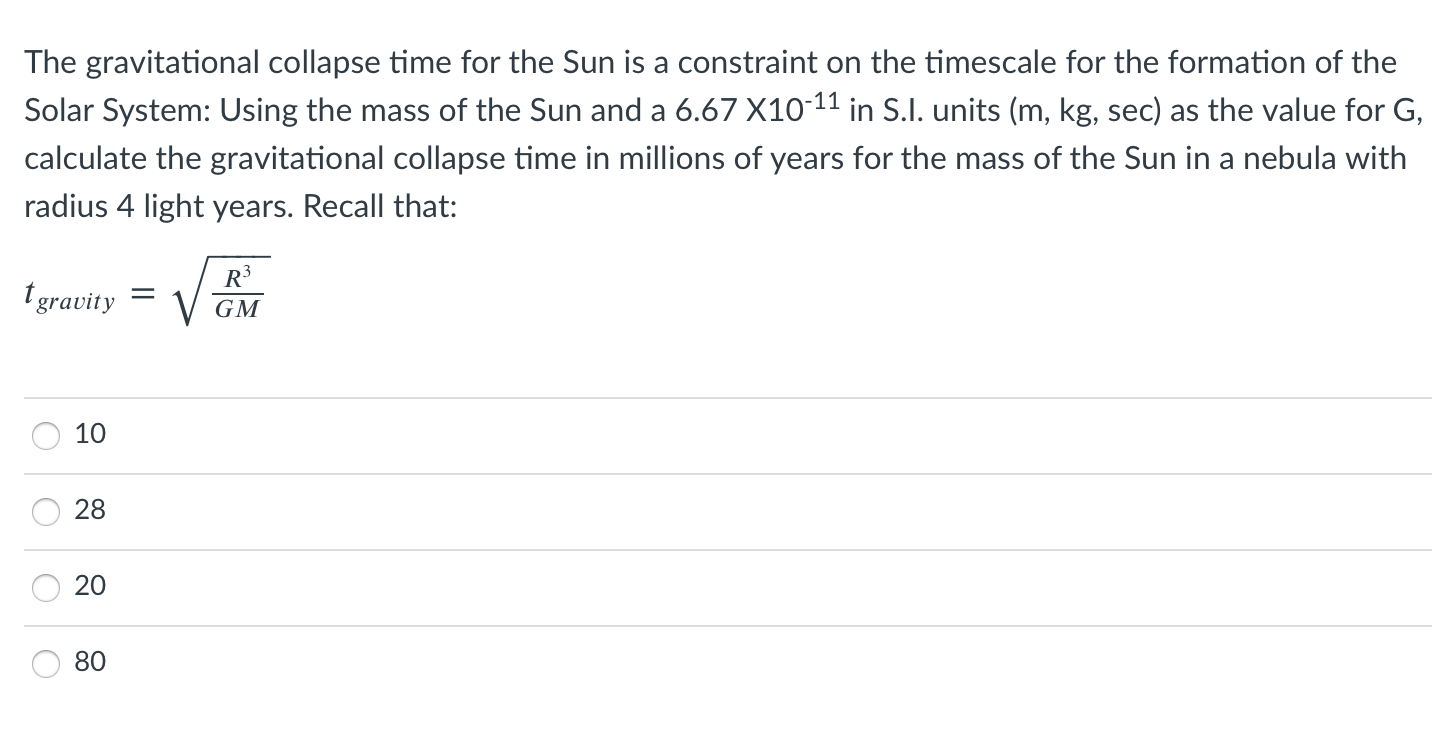
Task: Select the radio button for answer 28
Action: [45, 511]
